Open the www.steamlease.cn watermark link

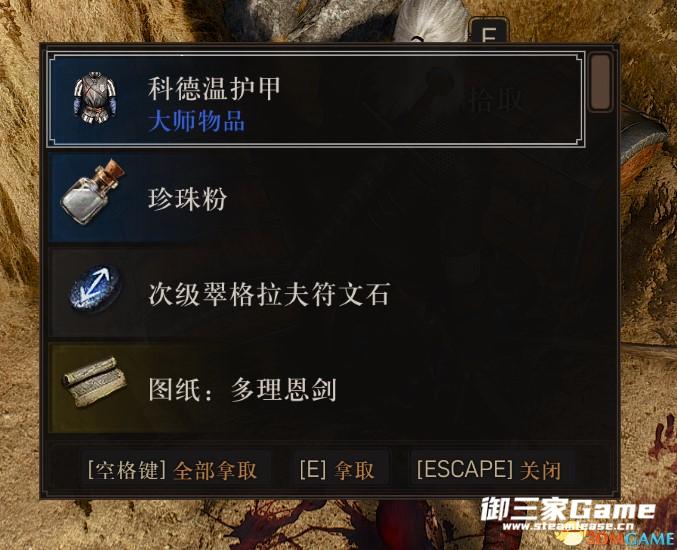click(569, 526)
